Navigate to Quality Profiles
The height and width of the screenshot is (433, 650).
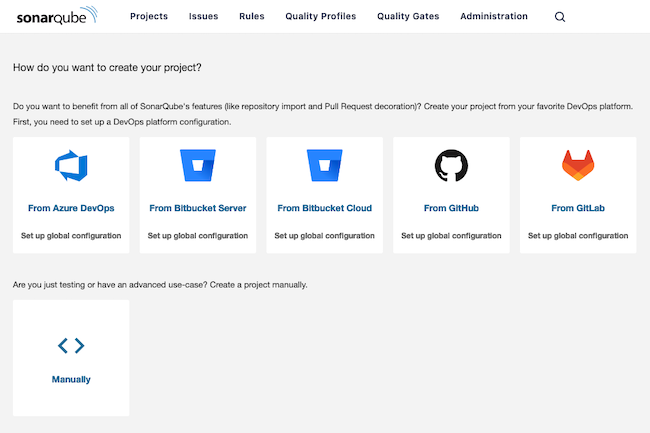click(x=320, y=17)
